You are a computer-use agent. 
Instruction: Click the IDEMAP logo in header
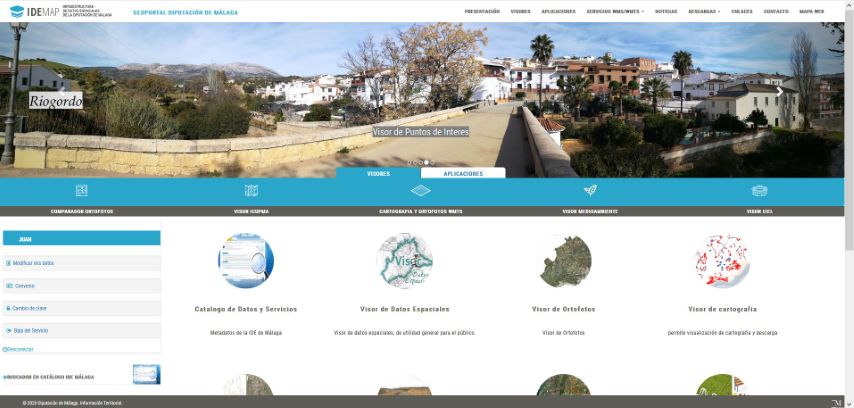32,12
